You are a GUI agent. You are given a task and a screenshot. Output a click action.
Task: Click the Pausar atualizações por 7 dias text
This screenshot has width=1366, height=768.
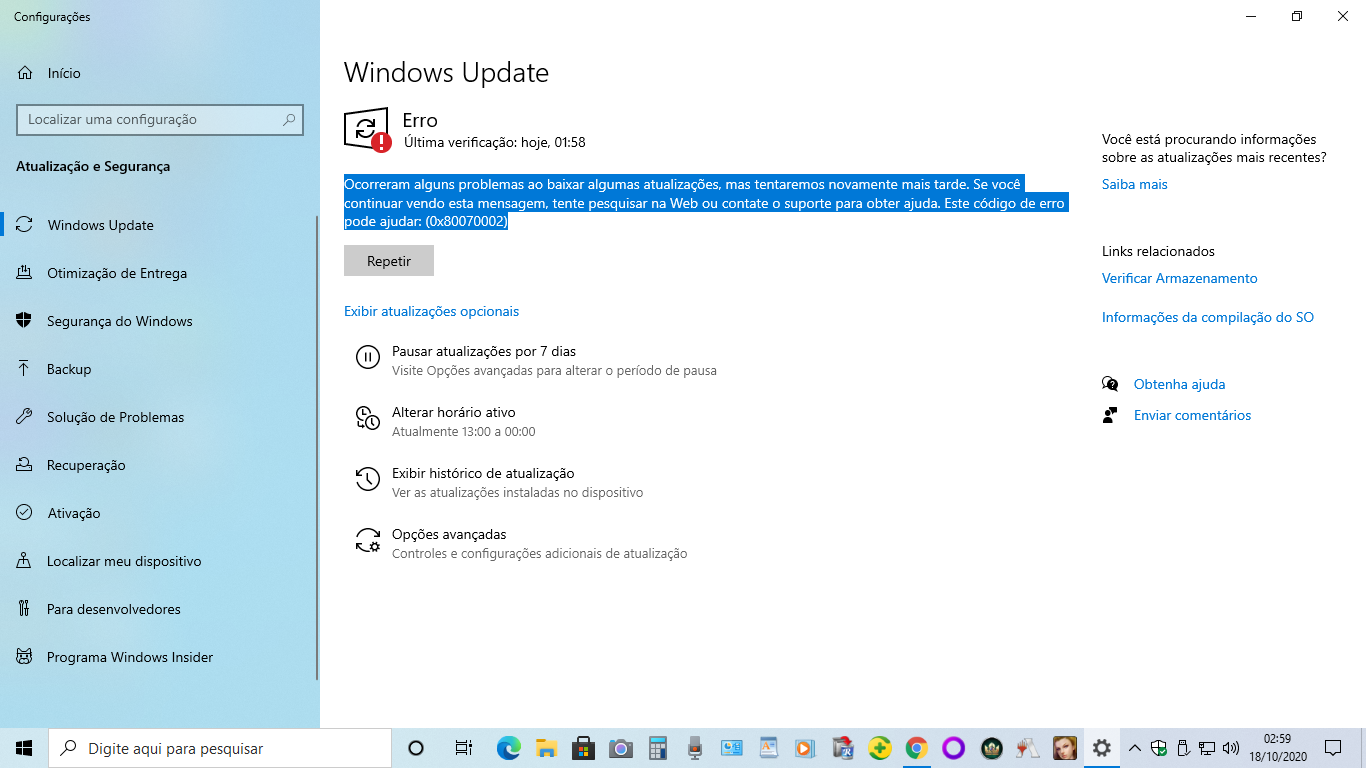484,351
